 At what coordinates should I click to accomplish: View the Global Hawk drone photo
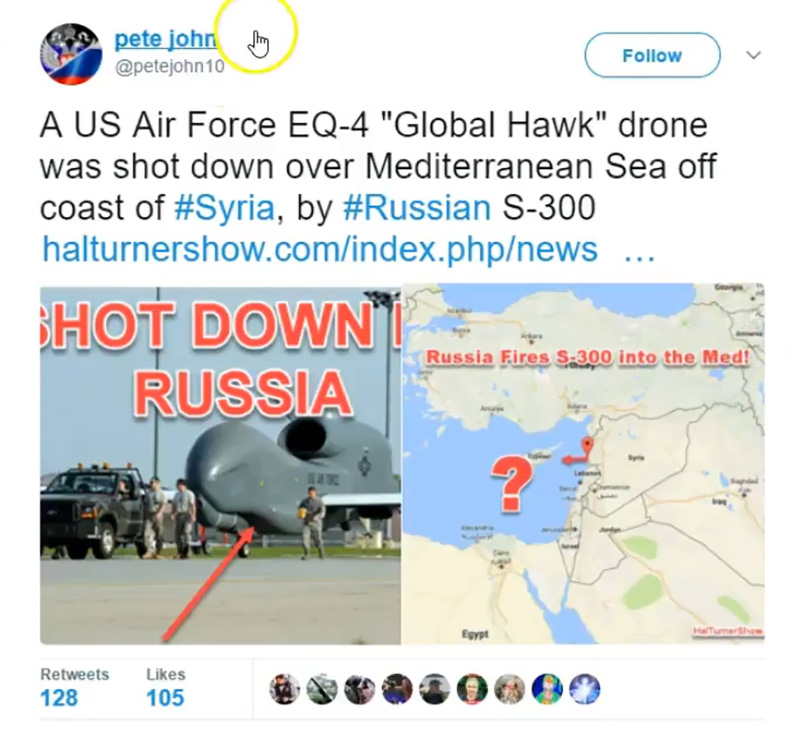220,465
